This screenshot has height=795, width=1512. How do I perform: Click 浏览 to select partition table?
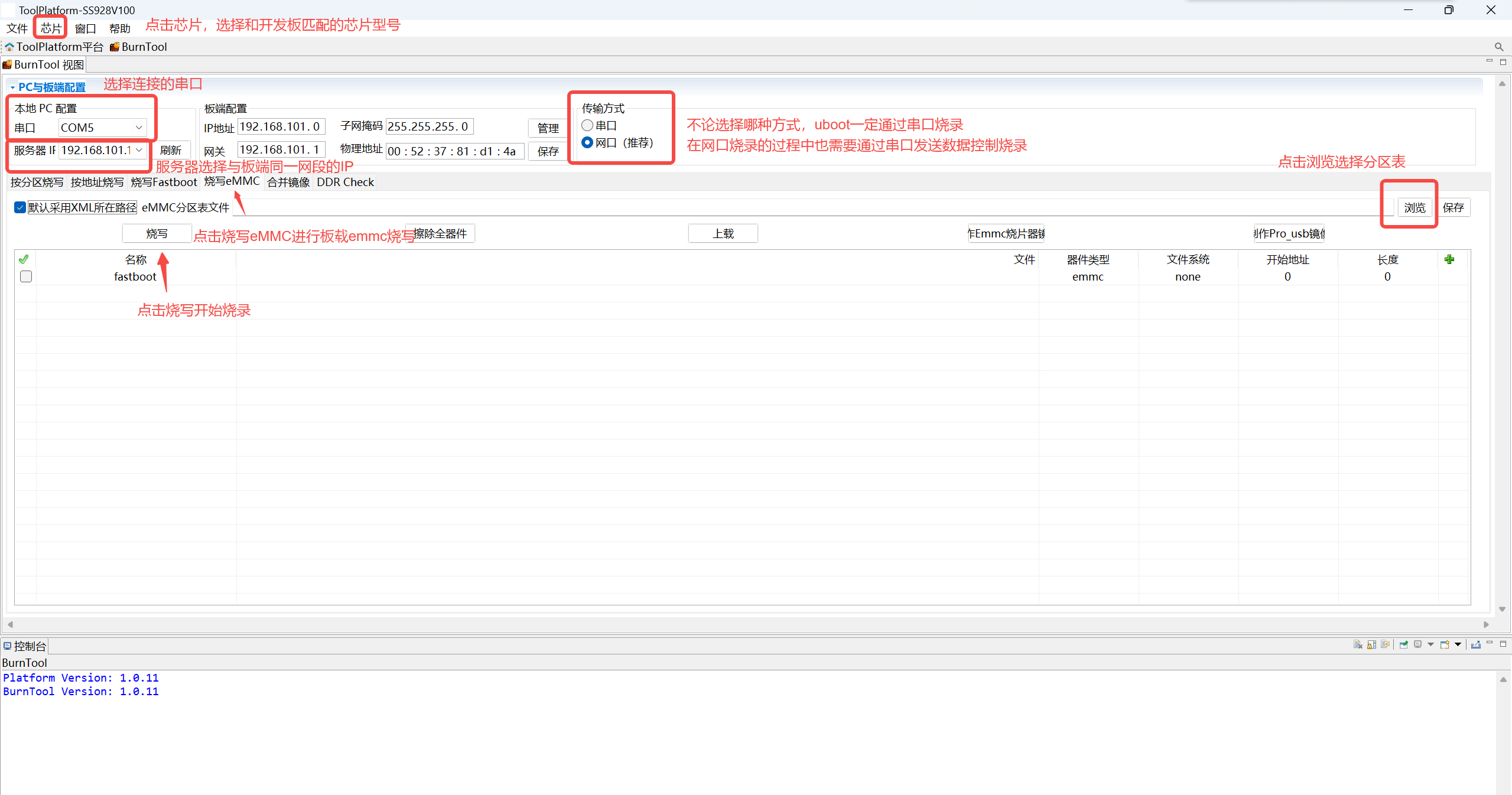coord(1414,207)
